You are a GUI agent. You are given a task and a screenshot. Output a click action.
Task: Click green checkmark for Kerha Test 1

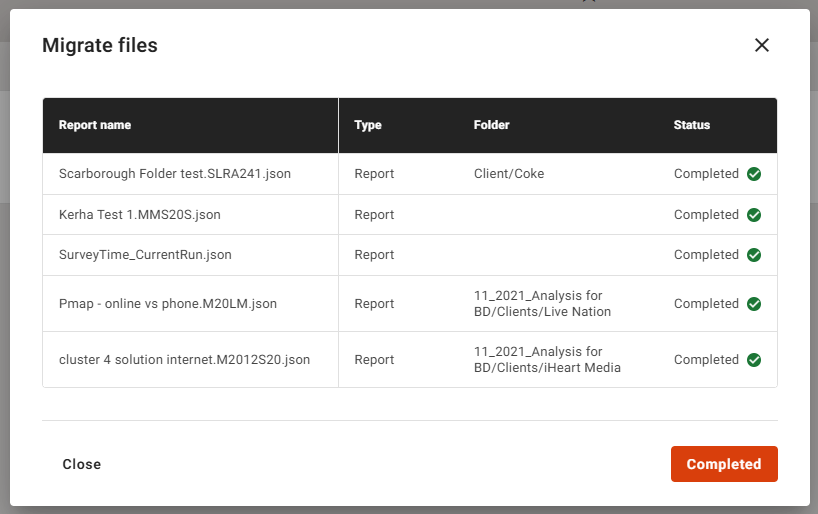pyautogui.click(x=754, y=215)
